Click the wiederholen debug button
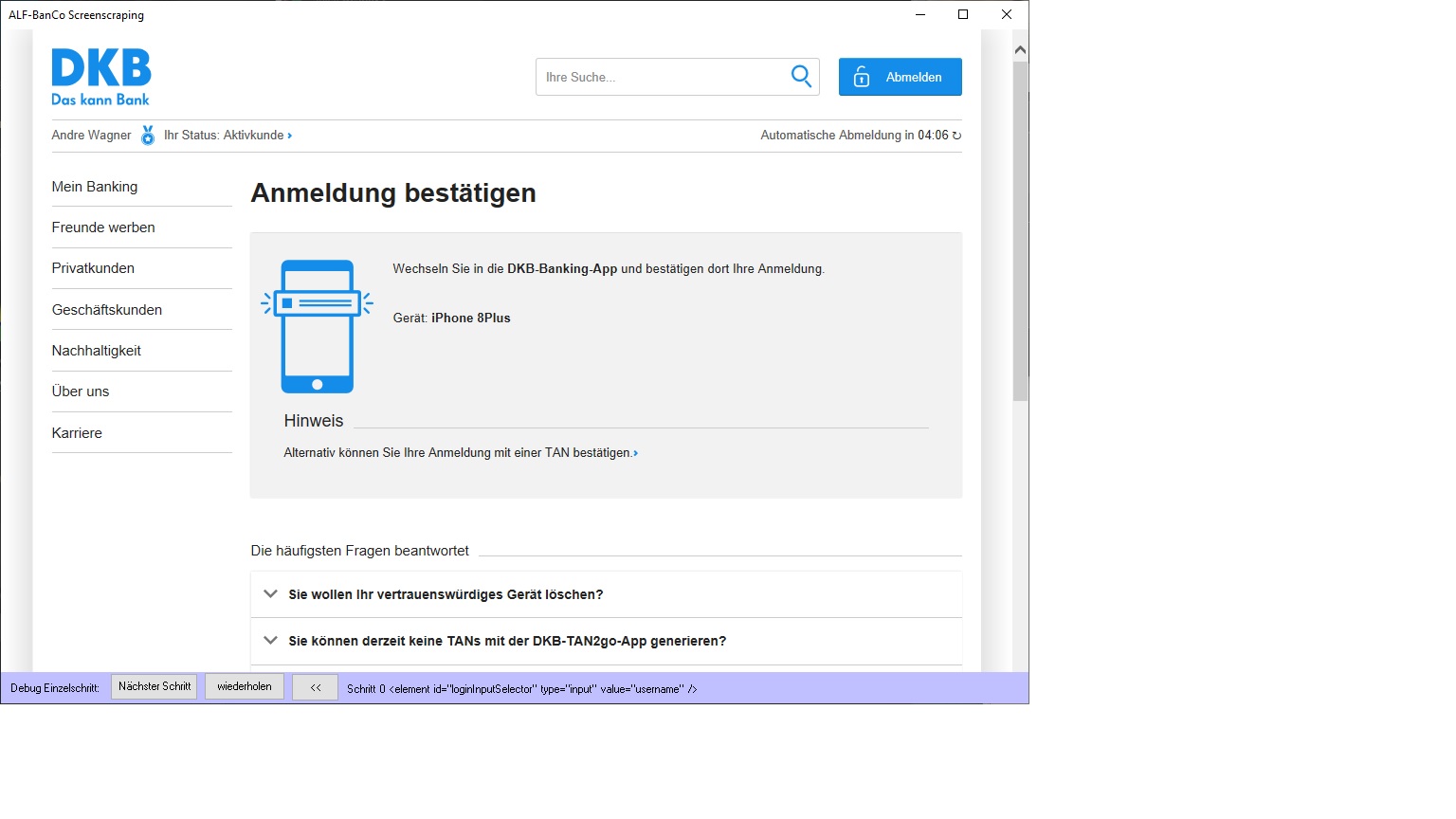This screenshot has width=1456, height=819. click(x=245, y=687)
